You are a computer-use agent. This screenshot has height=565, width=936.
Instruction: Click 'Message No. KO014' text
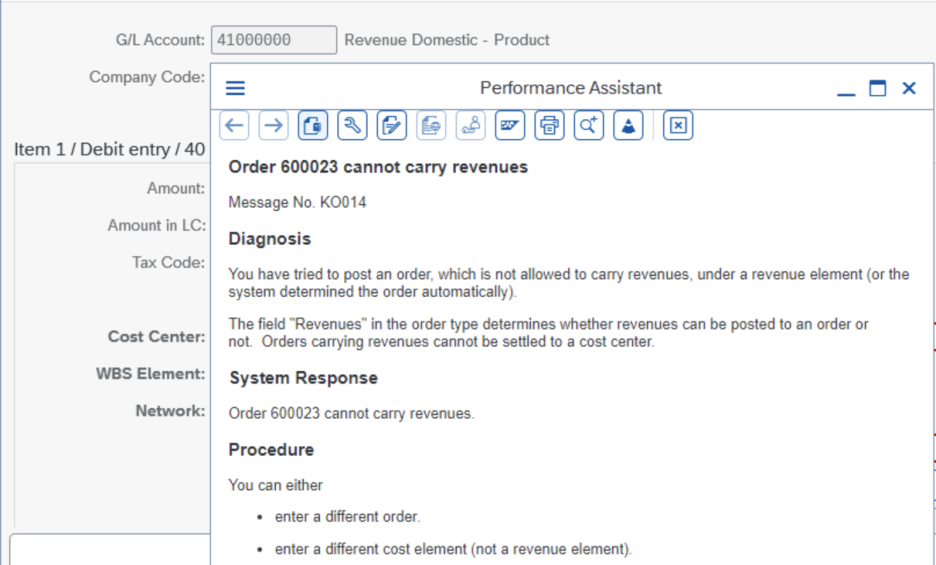[297, 202]
